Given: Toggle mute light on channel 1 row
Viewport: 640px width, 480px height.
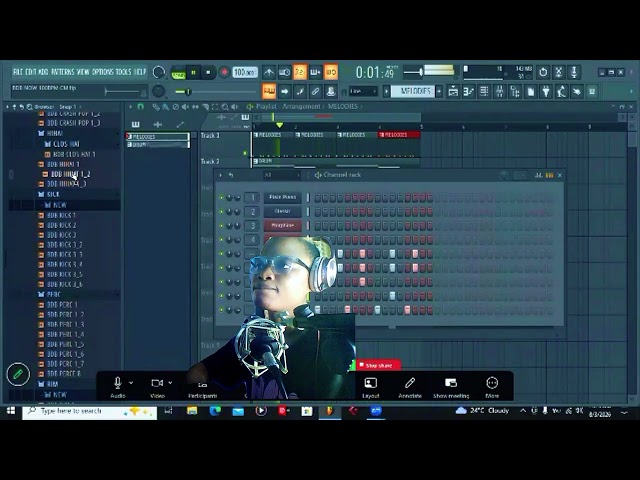Looking at the screenshot, I should 222,198.
